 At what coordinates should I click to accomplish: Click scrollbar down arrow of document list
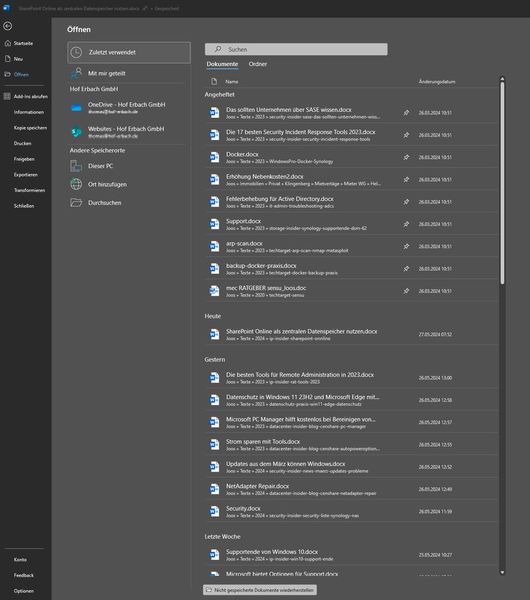(502, 572)
